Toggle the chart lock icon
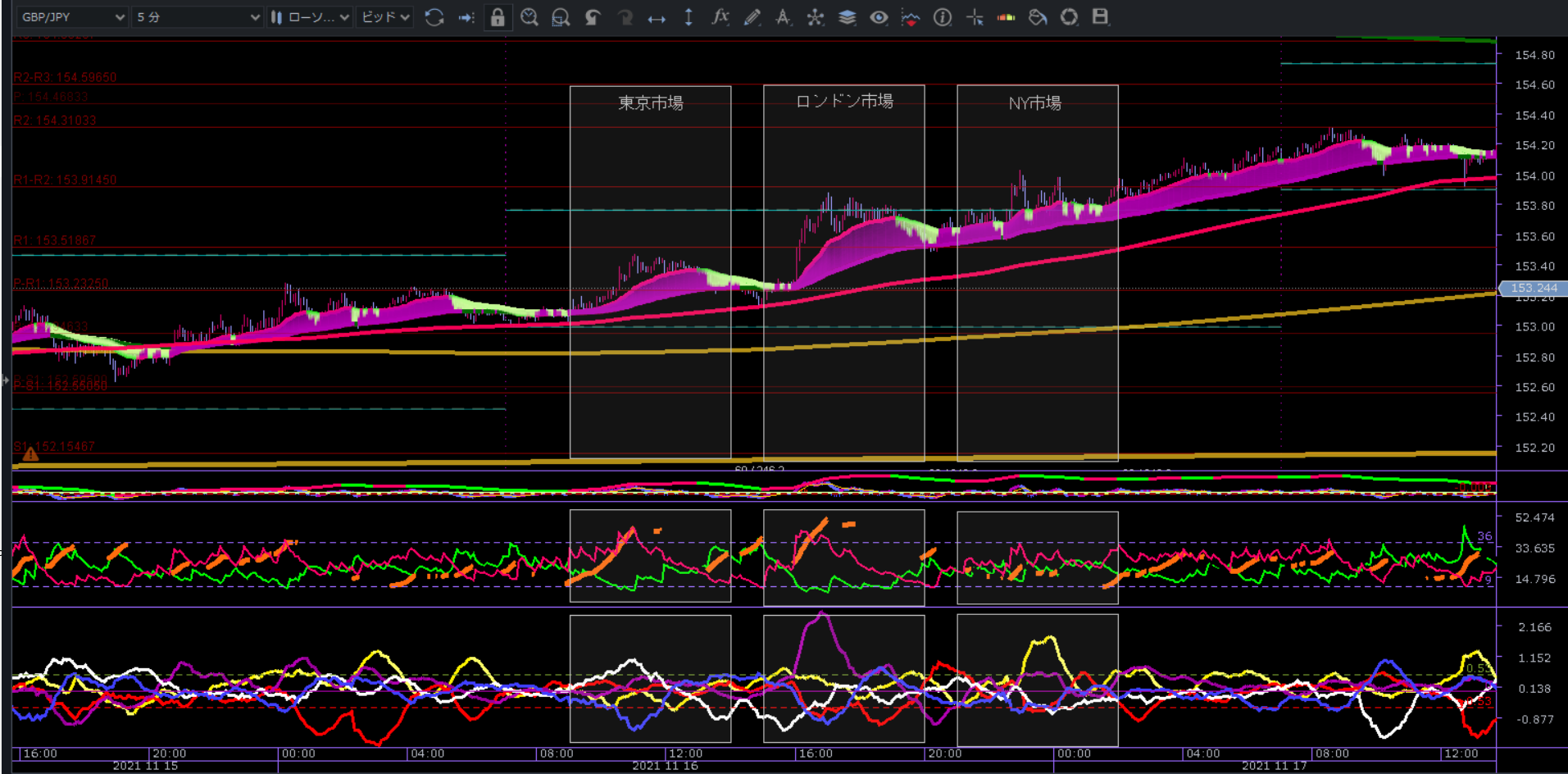Image resolution: width=1568 pixels, height=774 pixels. [x=498, y=17]
